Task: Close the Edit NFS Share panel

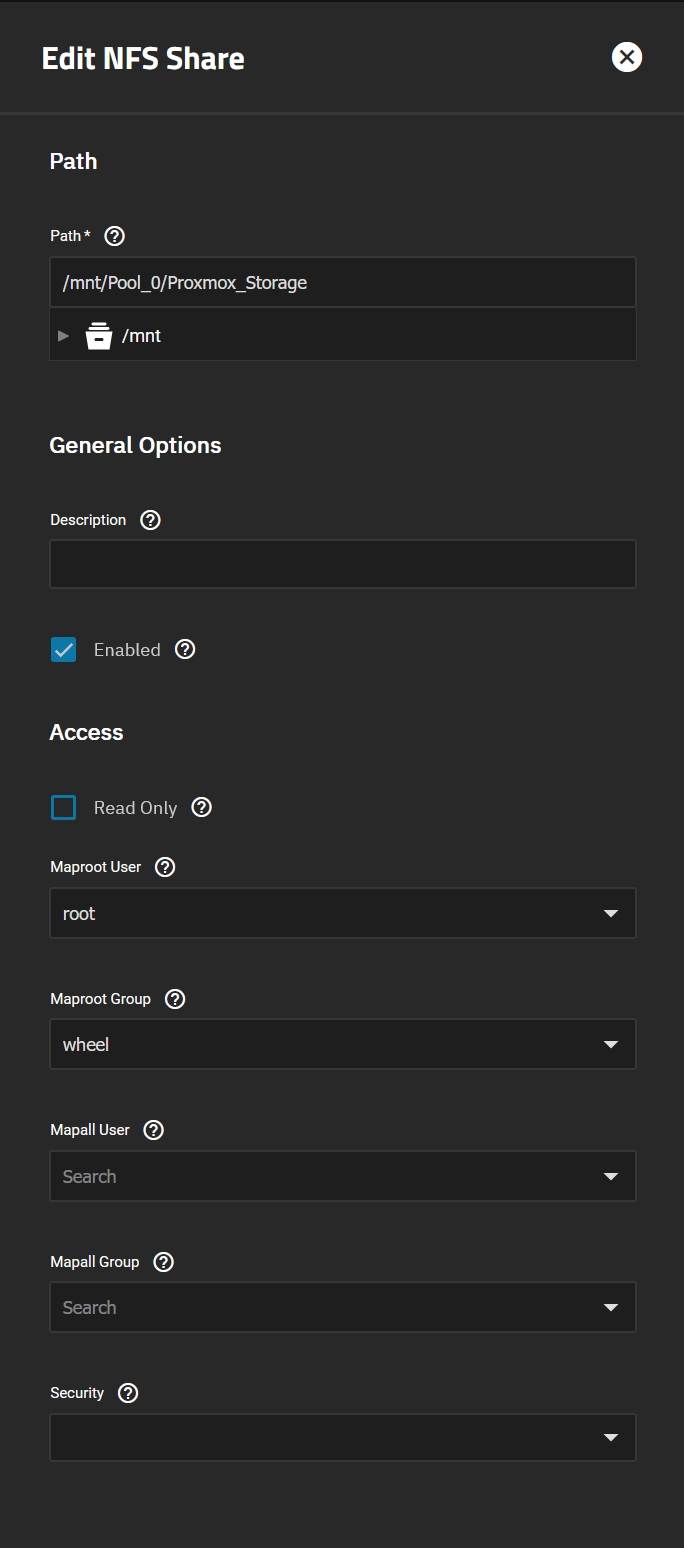Action: click(x=627, y=57)
